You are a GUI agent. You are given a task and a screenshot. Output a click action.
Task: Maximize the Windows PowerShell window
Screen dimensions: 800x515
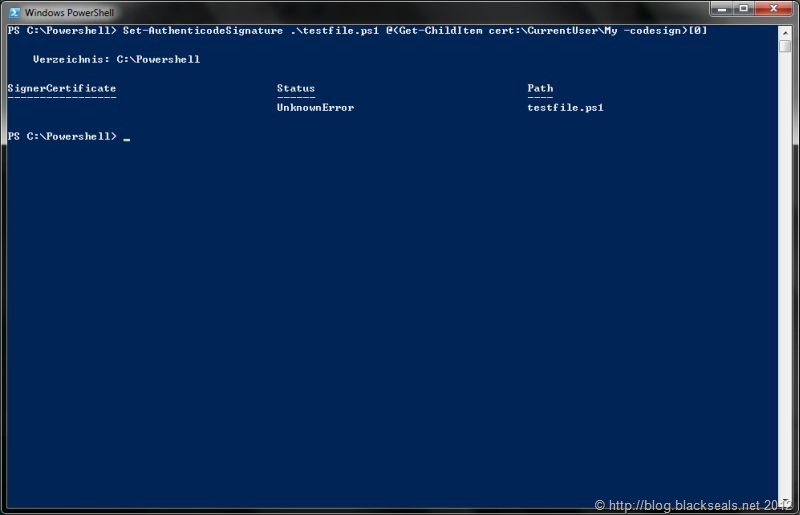[x=746, y=9]
